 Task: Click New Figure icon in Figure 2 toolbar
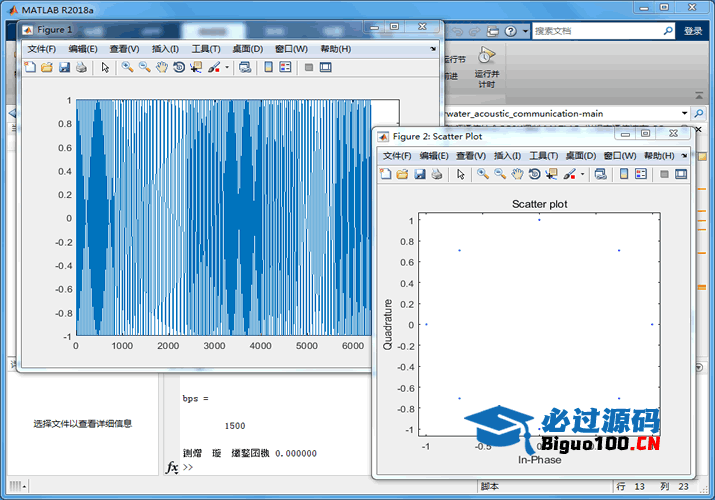click(x=386, y=174)
